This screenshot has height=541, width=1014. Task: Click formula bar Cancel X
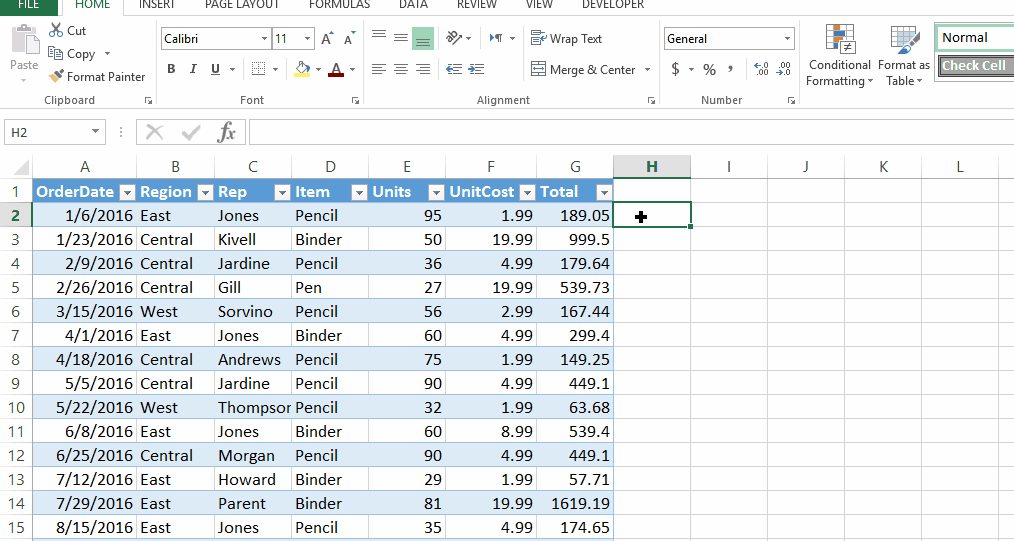click(x=155, y=133)
